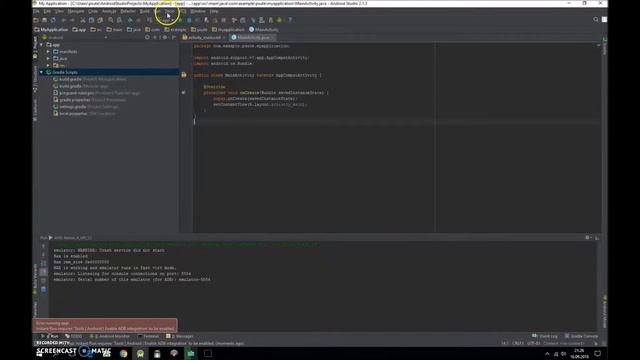Expand the res folder node
This screenshot has width=640, height=360.
point(48,65)
